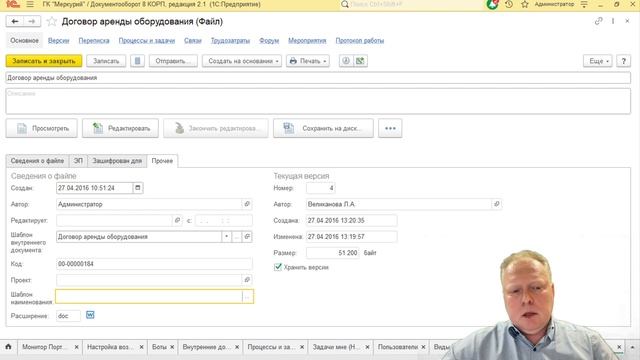This screenshot has width=640, height=360.
Task: Open the Протокол работы section
Action: coord(360,40)
